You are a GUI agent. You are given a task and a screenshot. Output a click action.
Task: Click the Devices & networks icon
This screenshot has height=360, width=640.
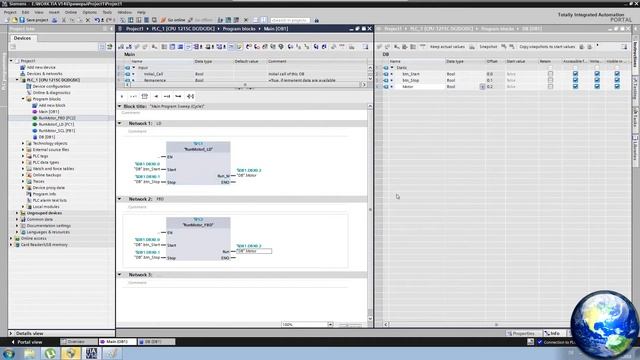point(22,73)
